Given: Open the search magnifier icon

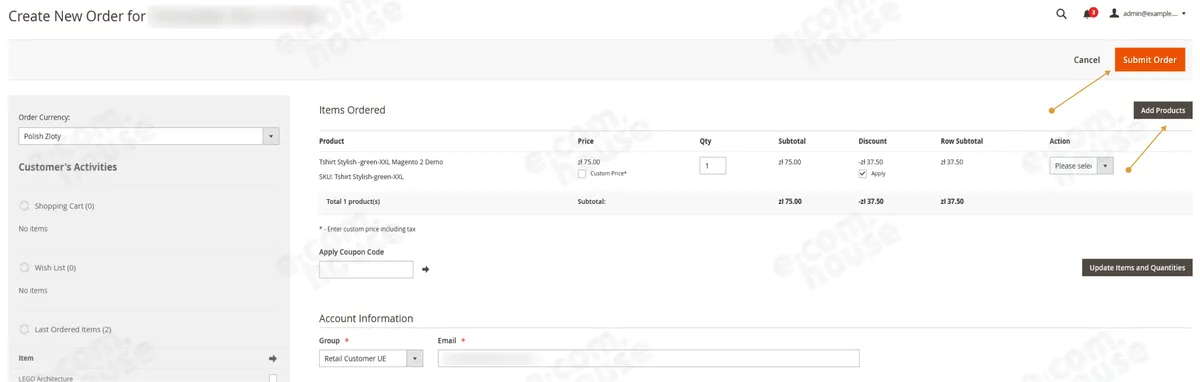Looking at the screenshot, I should point(1061,14).
